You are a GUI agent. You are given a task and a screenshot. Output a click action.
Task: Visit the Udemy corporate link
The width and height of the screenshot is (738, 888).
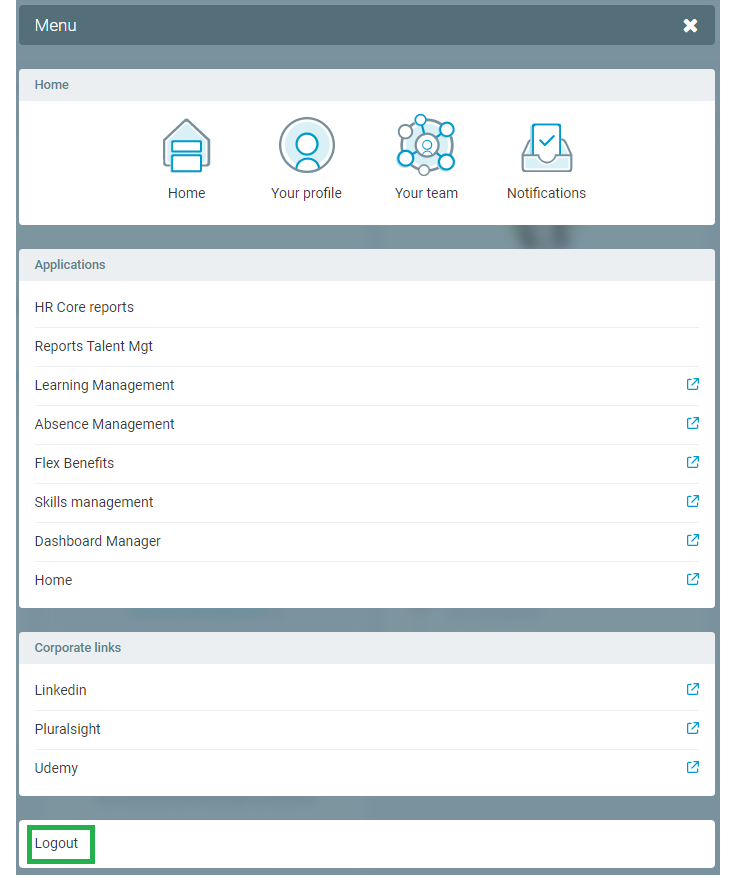(x=367, y=769)
